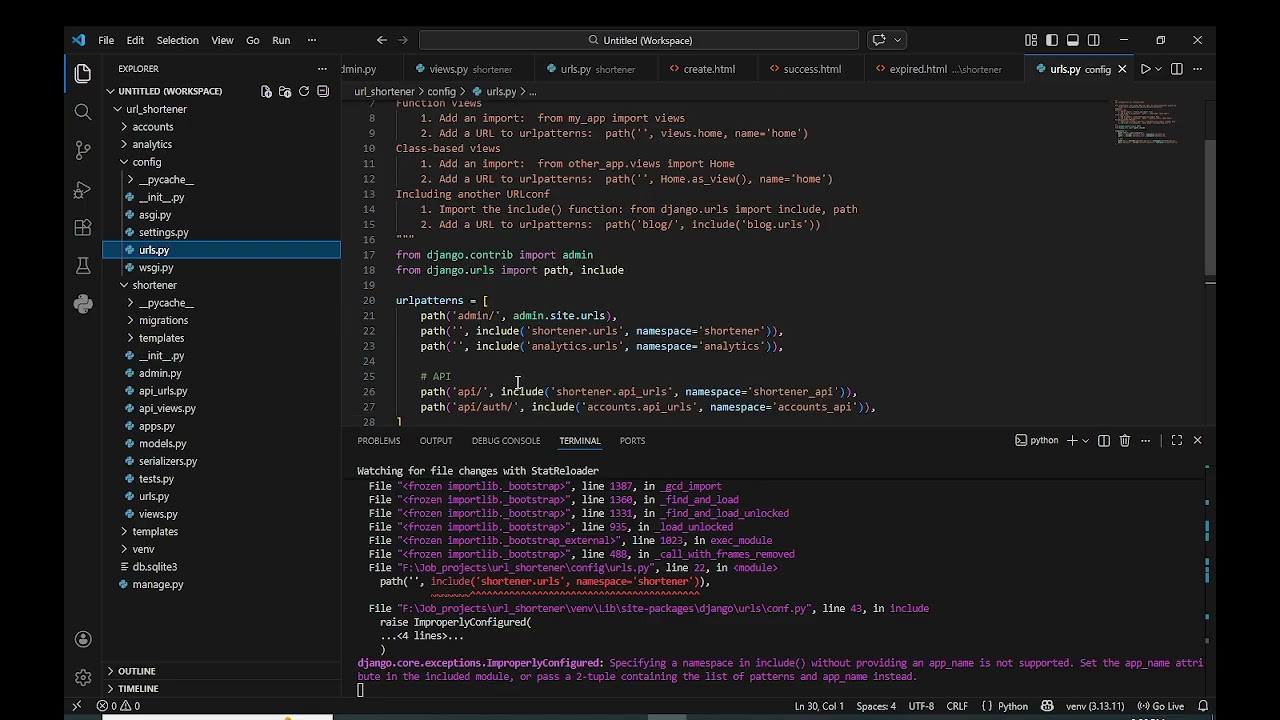Create a new folder in Explorer
1280x720 pixels.
pos(285,91)
